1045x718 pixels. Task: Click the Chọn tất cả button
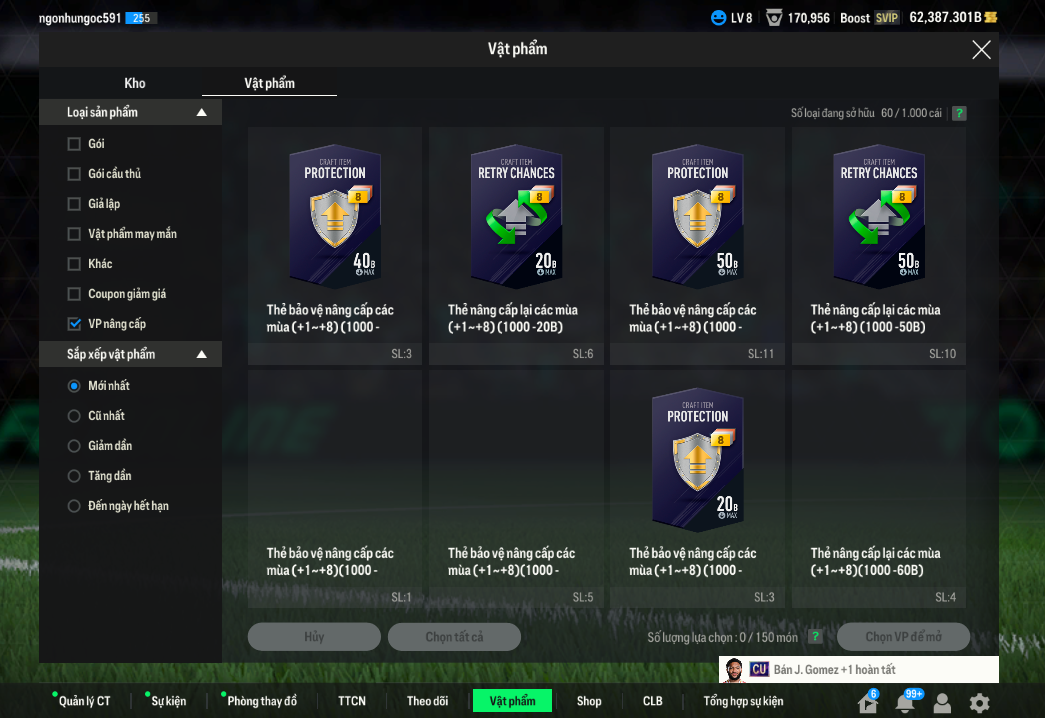click(x=454, y=637)
